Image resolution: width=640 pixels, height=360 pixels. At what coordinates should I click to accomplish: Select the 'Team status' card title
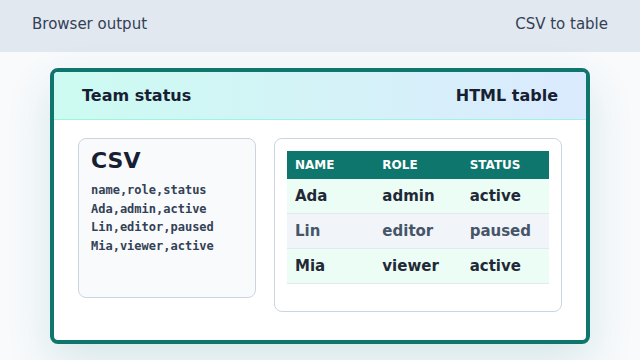point(136,96)
